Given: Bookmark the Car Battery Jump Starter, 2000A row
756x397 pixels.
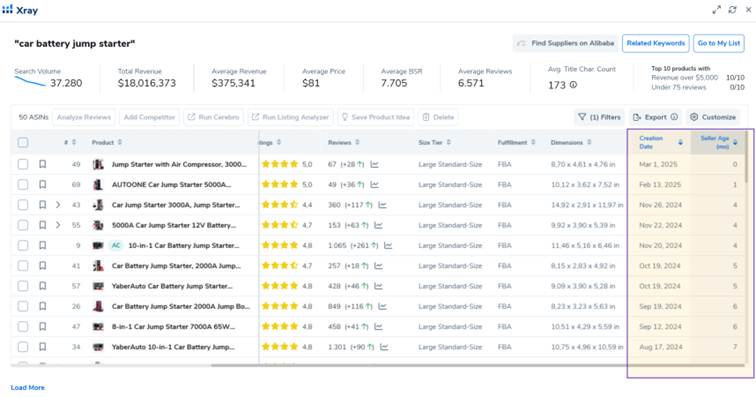Looking at the screenshot, I should click(42, 266).
